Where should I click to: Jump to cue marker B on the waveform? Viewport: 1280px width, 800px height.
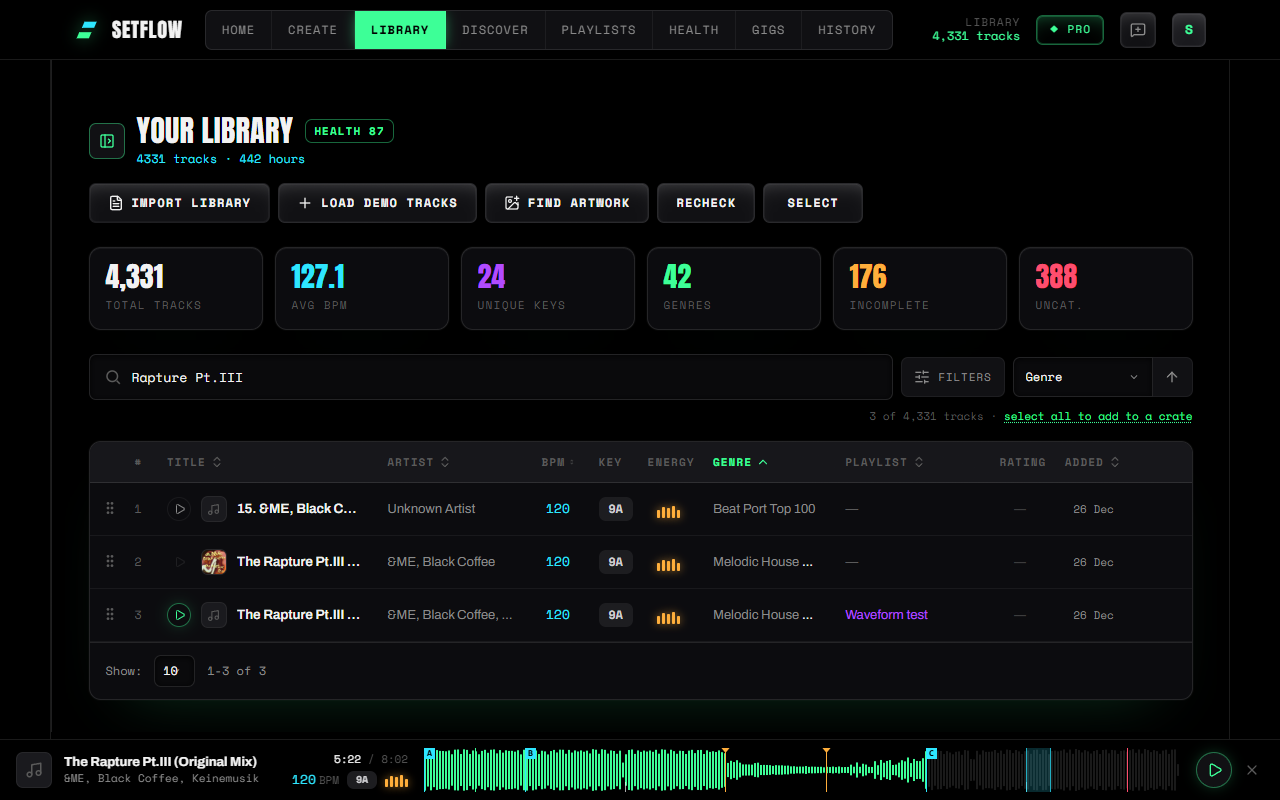(x=530, y=753)
